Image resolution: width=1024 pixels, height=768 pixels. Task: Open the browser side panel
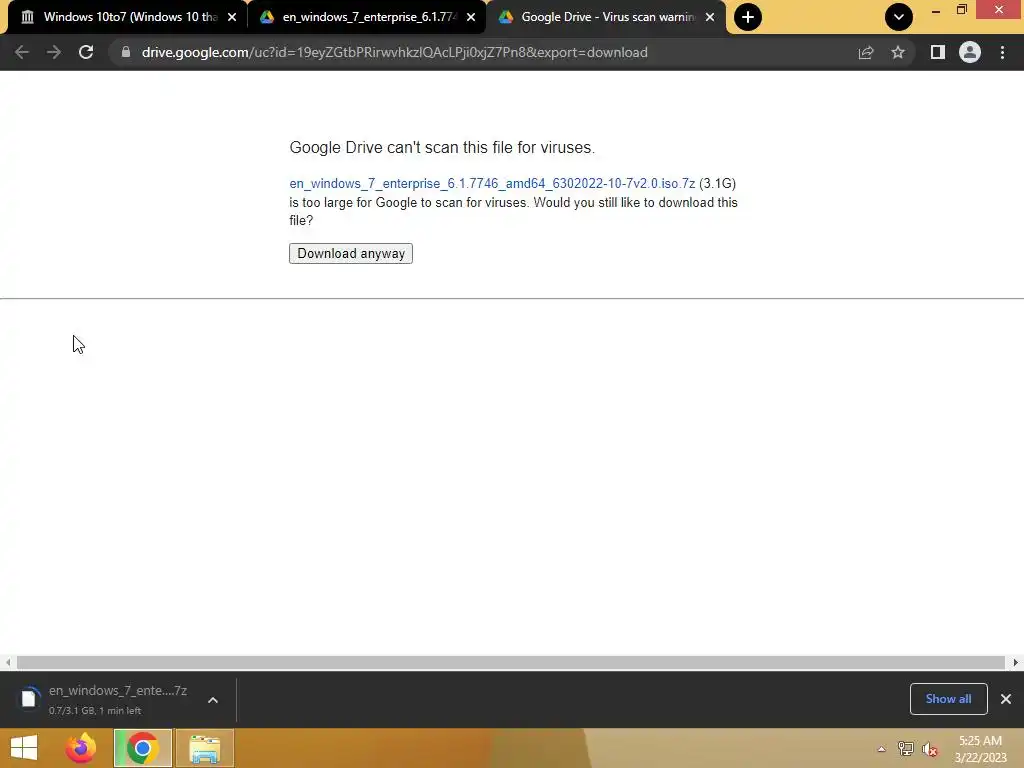[938, 52]
